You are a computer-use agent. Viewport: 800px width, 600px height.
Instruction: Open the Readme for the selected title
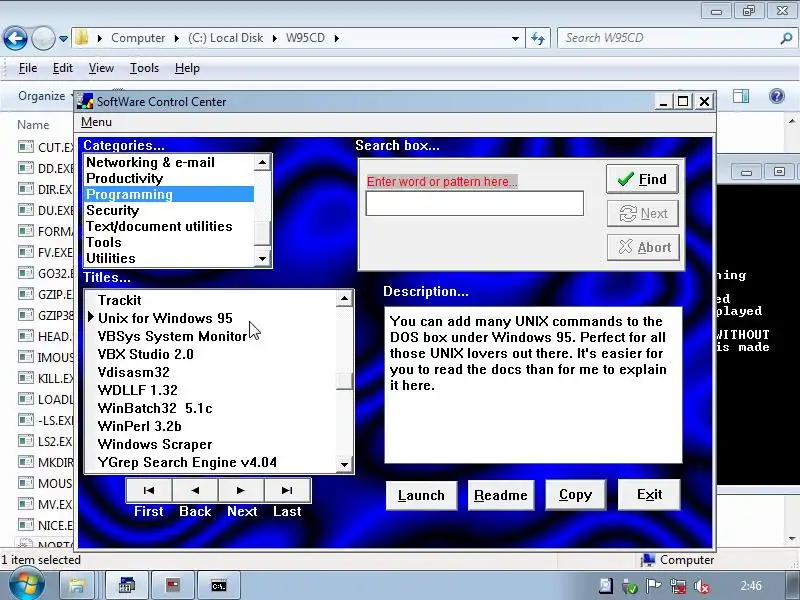[501, 495]
